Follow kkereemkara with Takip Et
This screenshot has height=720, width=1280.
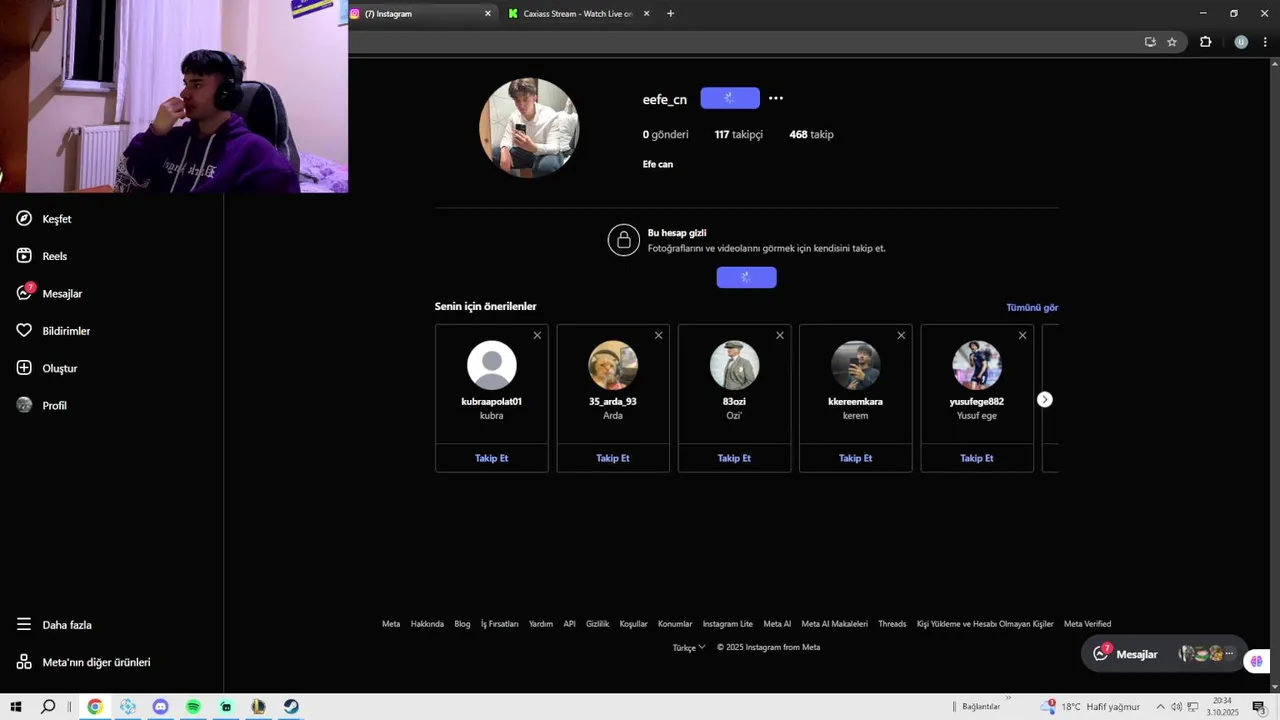pos(856,458)
